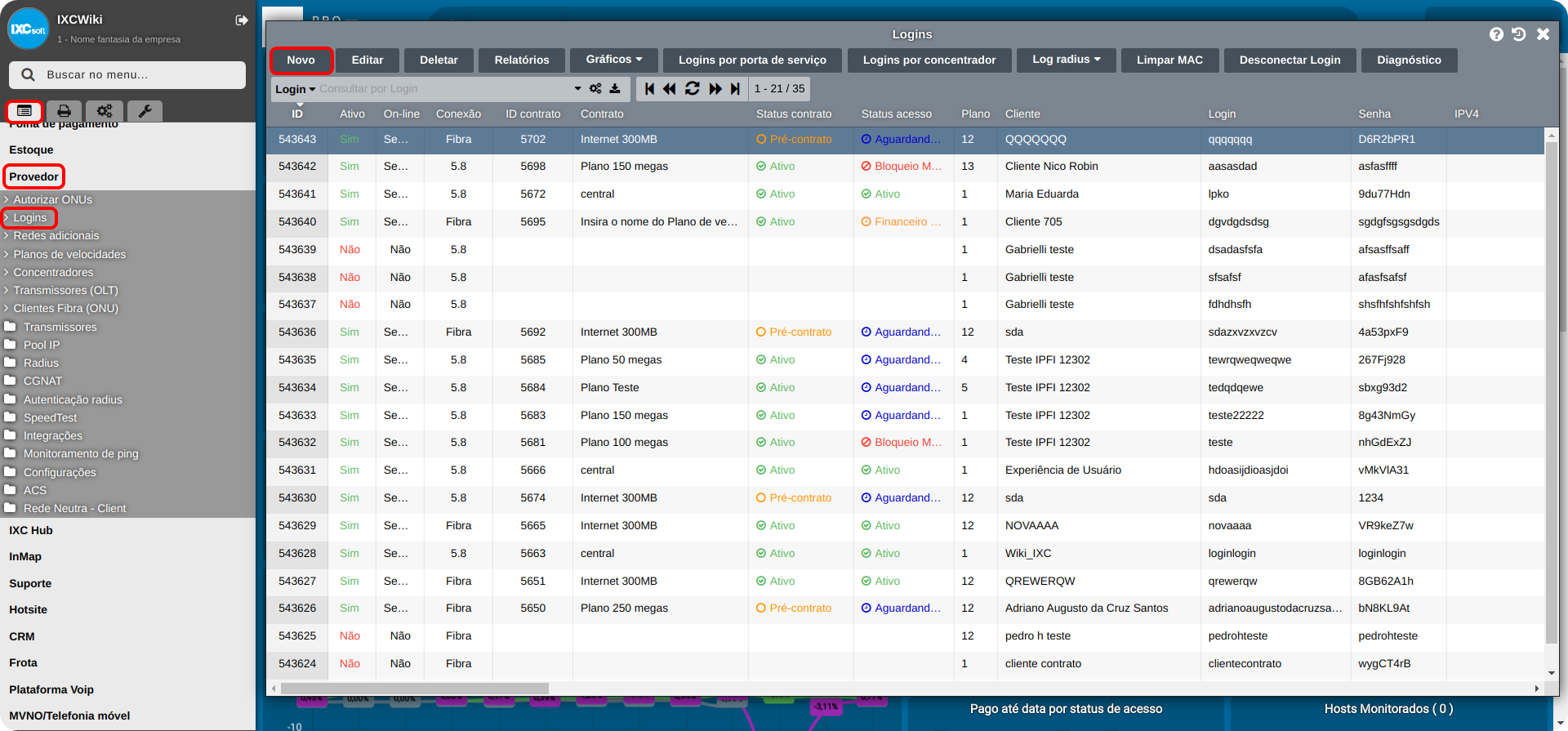Viewport: 1568px width, 731px height.
Task: Focus the Buscar no menu search field
Action: click(x=127, y=75)
